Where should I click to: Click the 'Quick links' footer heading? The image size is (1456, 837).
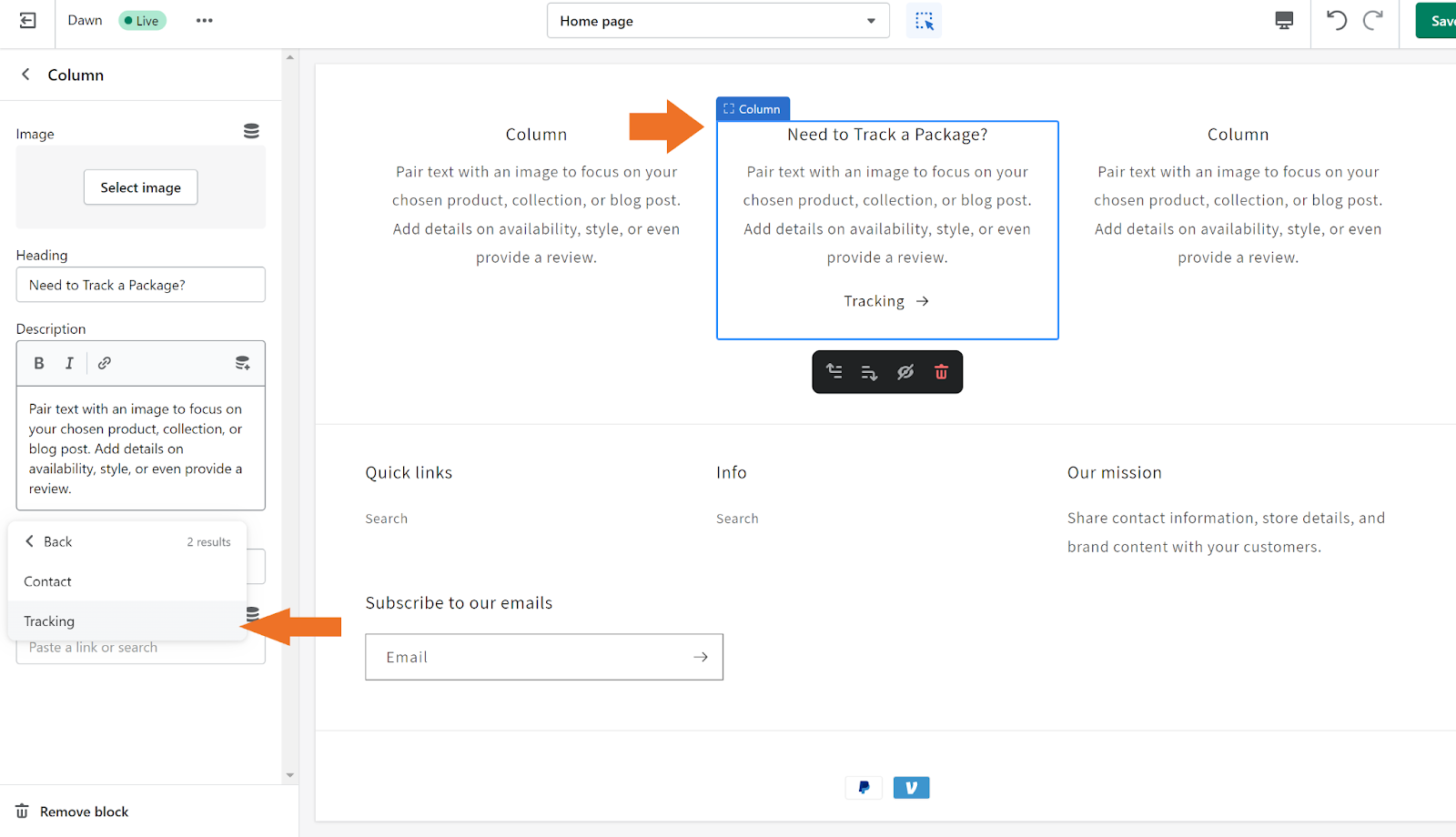click(409, 472)
